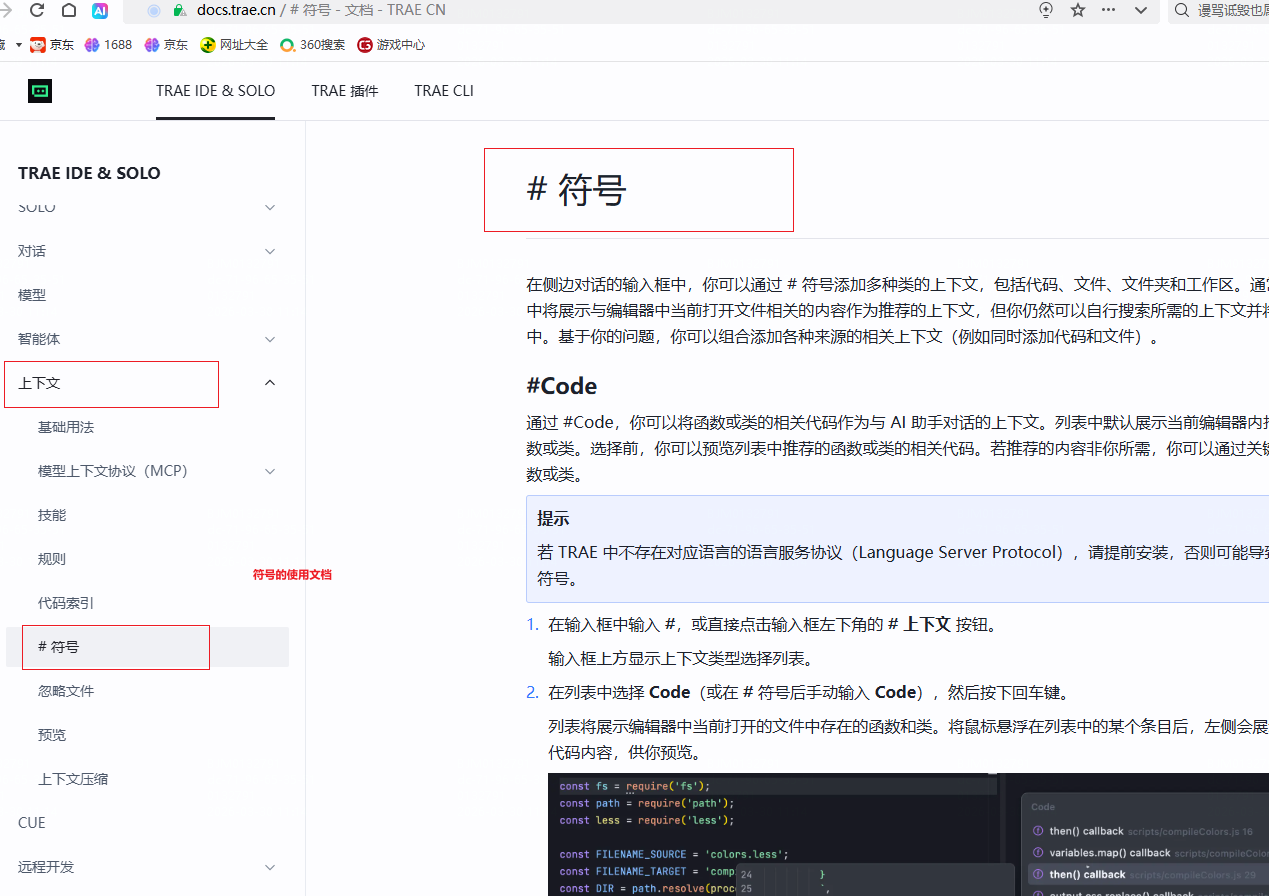Open the 游戏中心 bookmark
The image size is (1269, 896).
click(391, 45)
